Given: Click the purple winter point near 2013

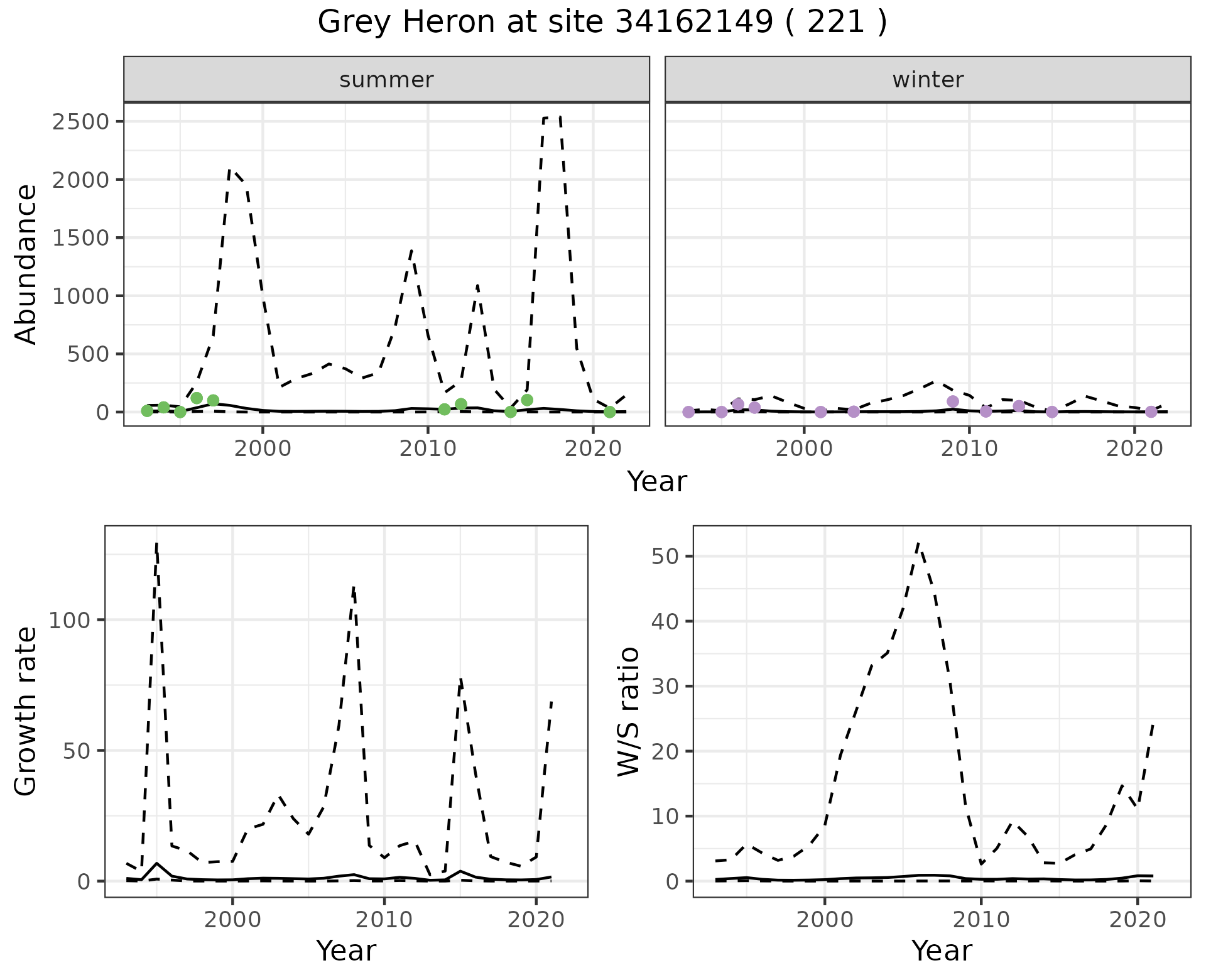Looking at the screenshot, I should pos(1019,406).
